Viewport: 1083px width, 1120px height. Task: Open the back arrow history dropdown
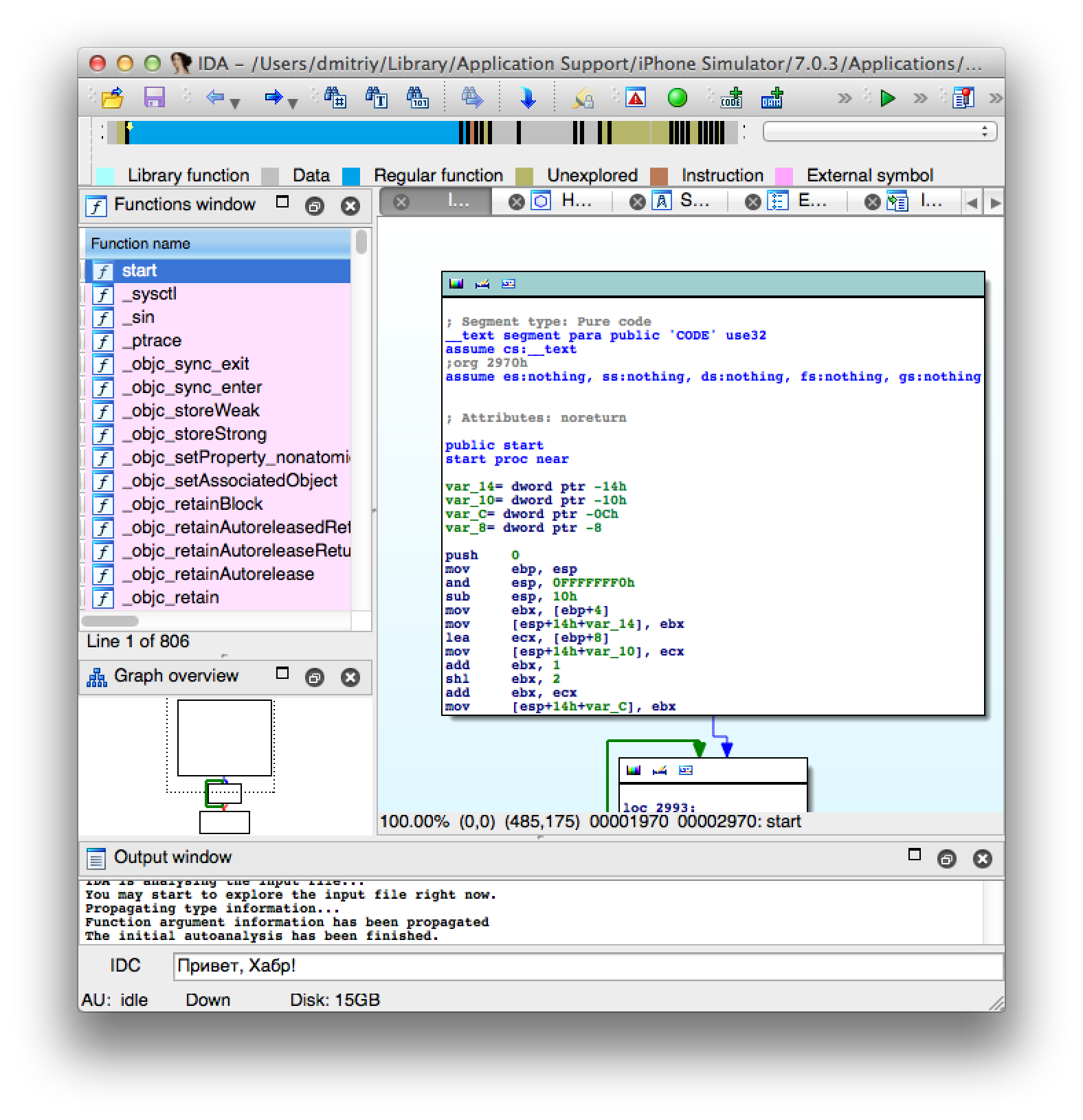click(x=235, y=103)
